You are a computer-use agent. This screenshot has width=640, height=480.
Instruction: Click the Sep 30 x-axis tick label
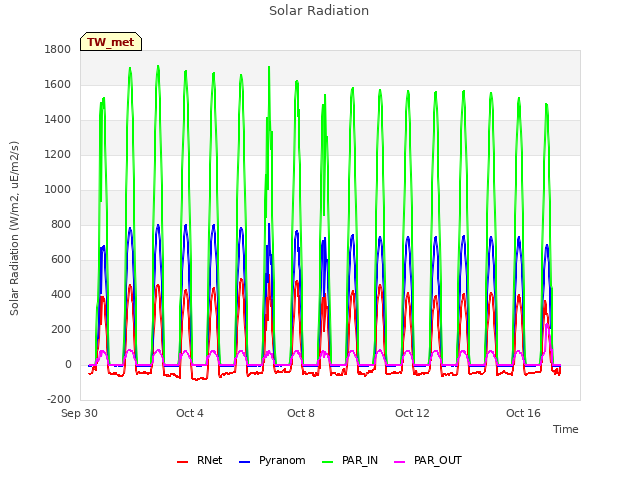click(x=79, y=413)
